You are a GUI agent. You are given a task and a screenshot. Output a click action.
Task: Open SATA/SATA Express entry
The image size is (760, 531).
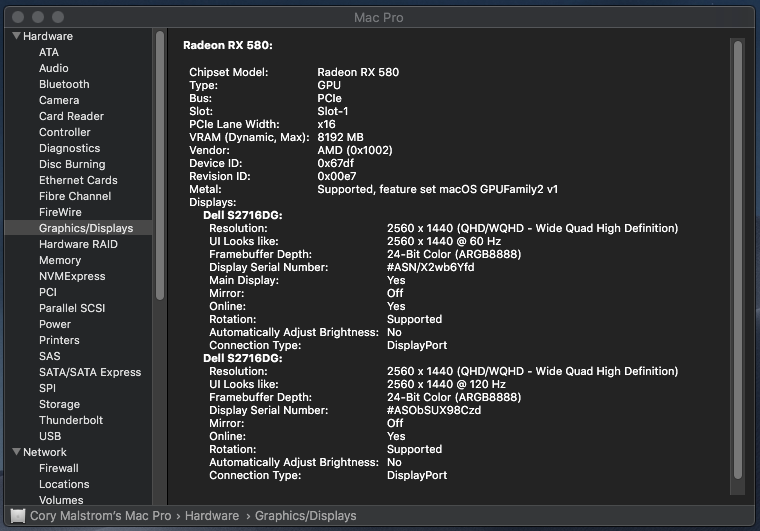90,372
